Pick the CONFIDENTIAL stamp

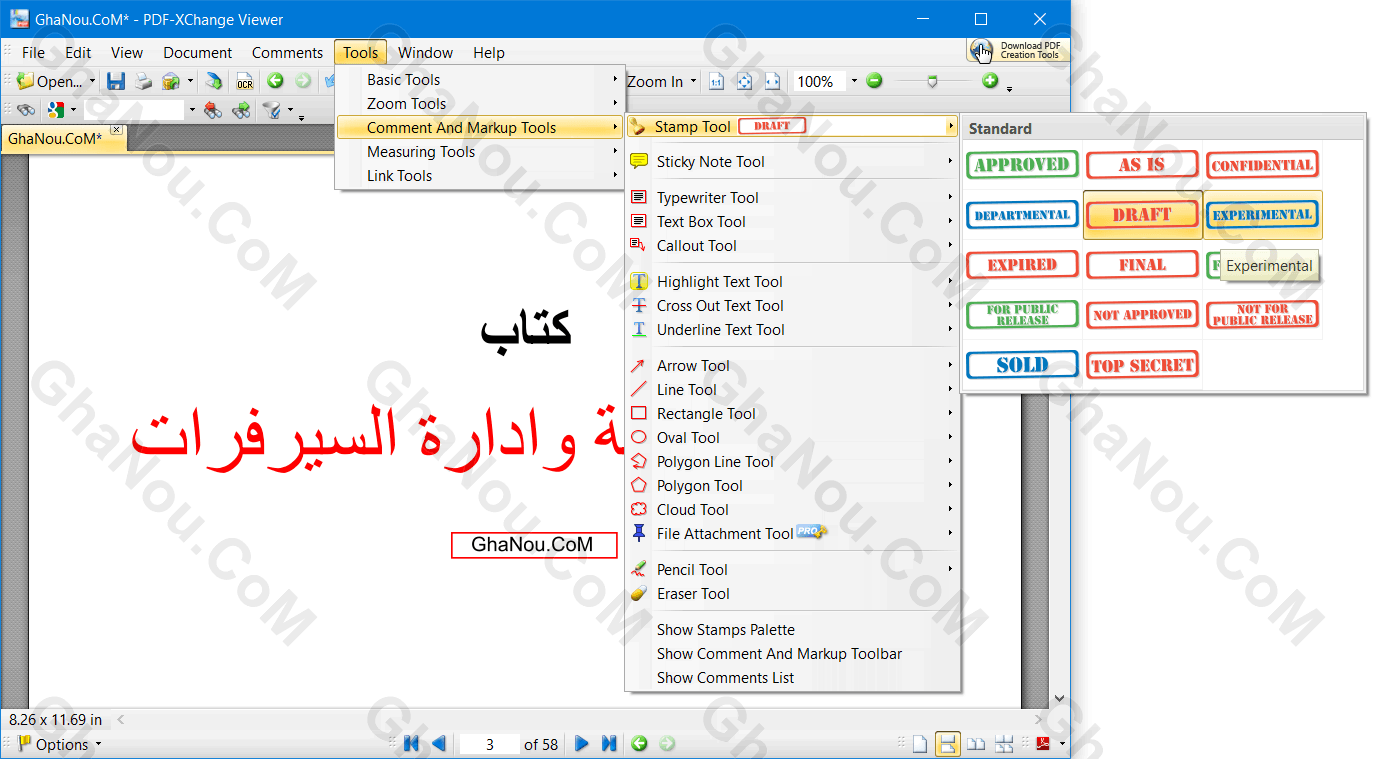(x=1262, y=165)
